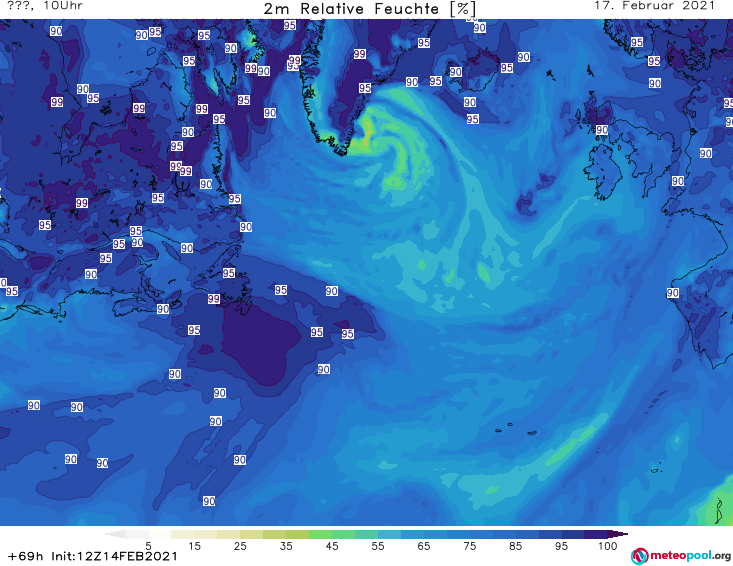The height and width of the screenshot is (566, 733).
Task: Click the legend value '15'
Action: coord(194,546)
